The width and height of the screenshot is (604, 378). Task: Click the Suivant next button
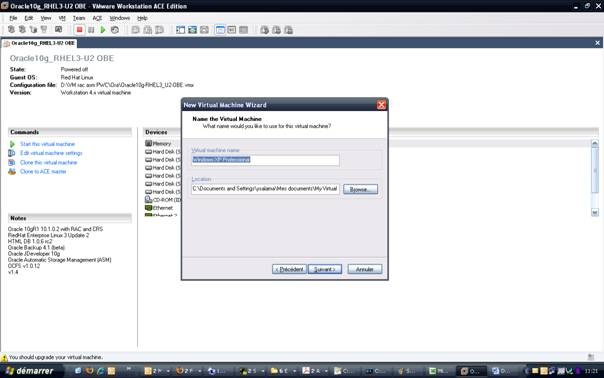tap(325, 269)
